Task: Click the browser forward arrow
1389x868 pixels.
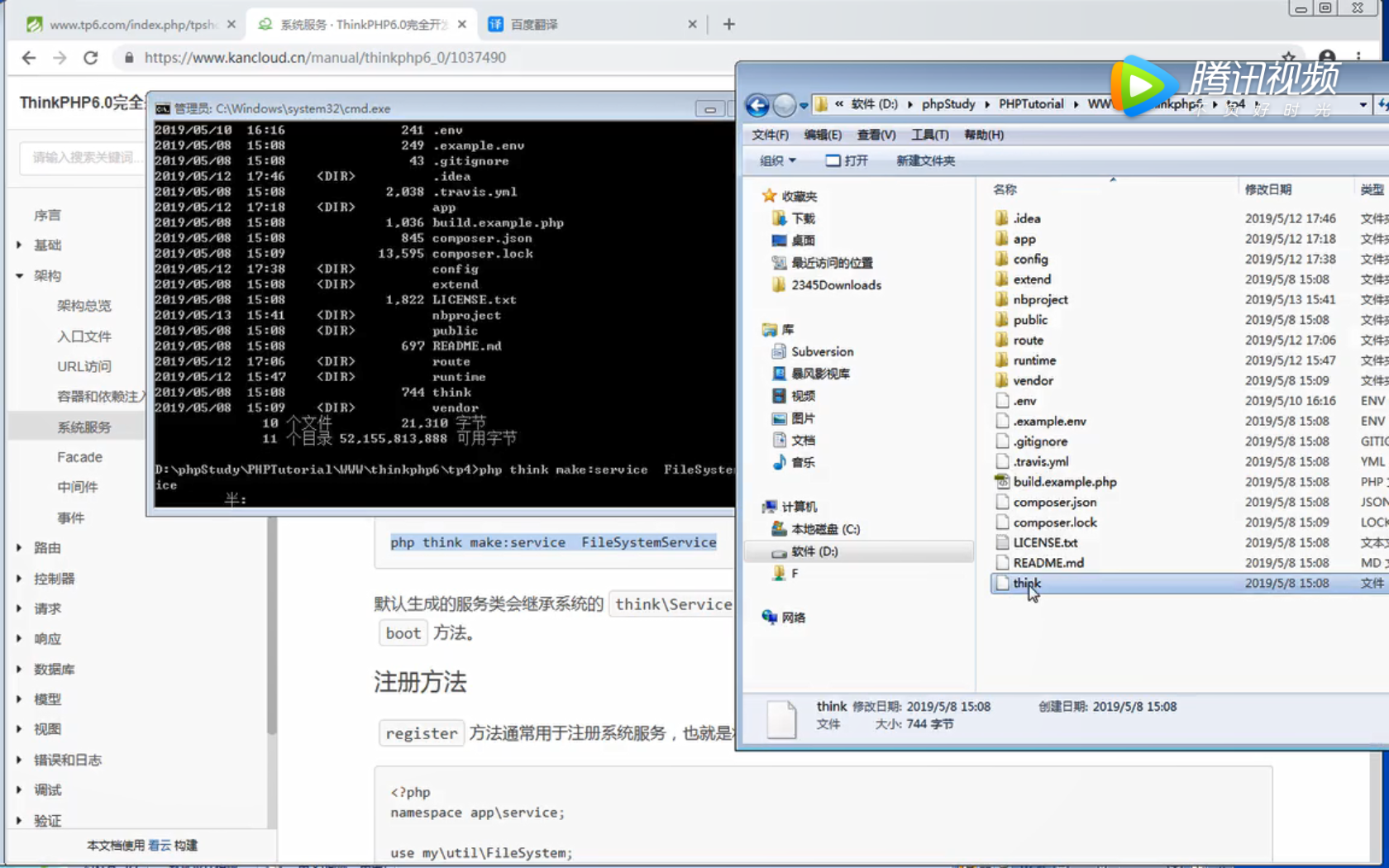Action: click(60, 58)
